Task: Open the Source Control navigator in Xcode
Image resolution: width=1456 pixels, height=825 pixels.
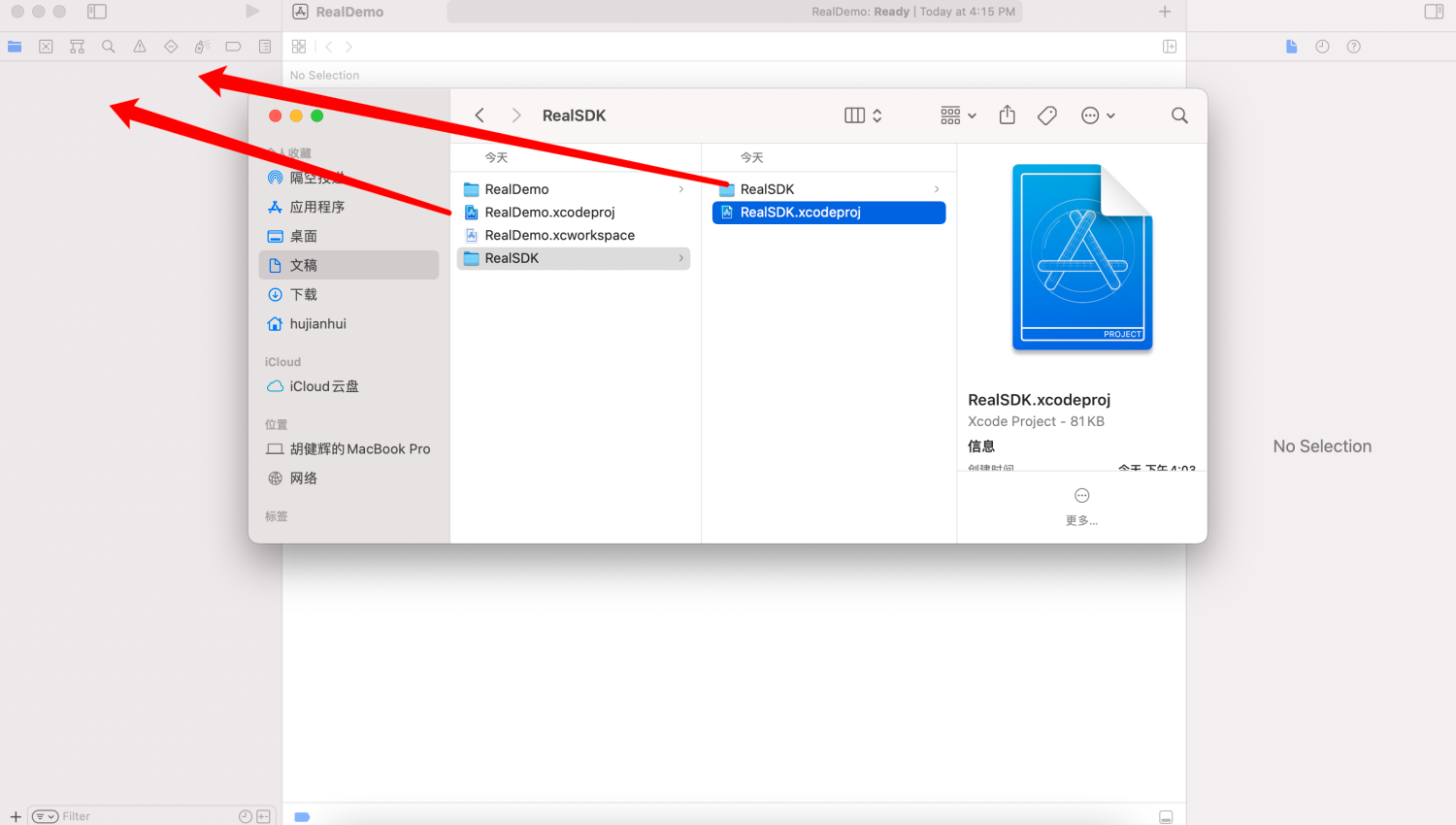Action: pos(46,47)
